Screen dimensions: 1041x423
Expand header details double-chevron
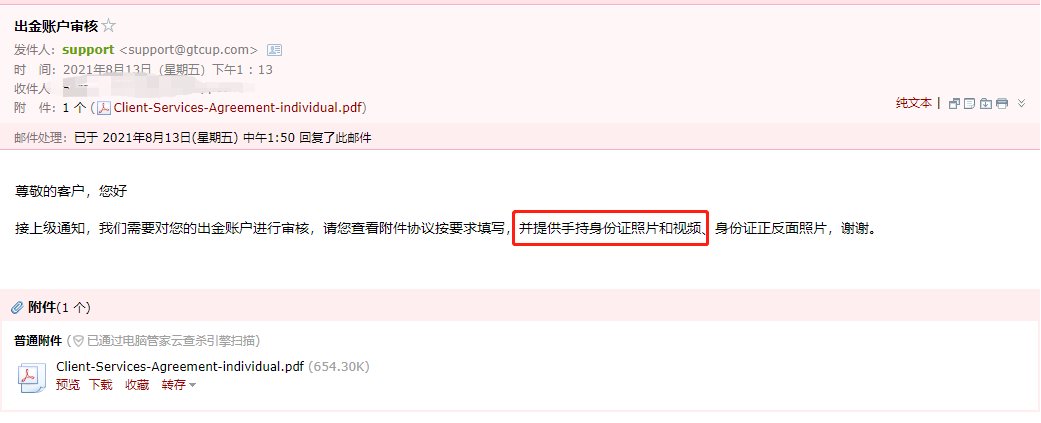(x=1022, y=103)
